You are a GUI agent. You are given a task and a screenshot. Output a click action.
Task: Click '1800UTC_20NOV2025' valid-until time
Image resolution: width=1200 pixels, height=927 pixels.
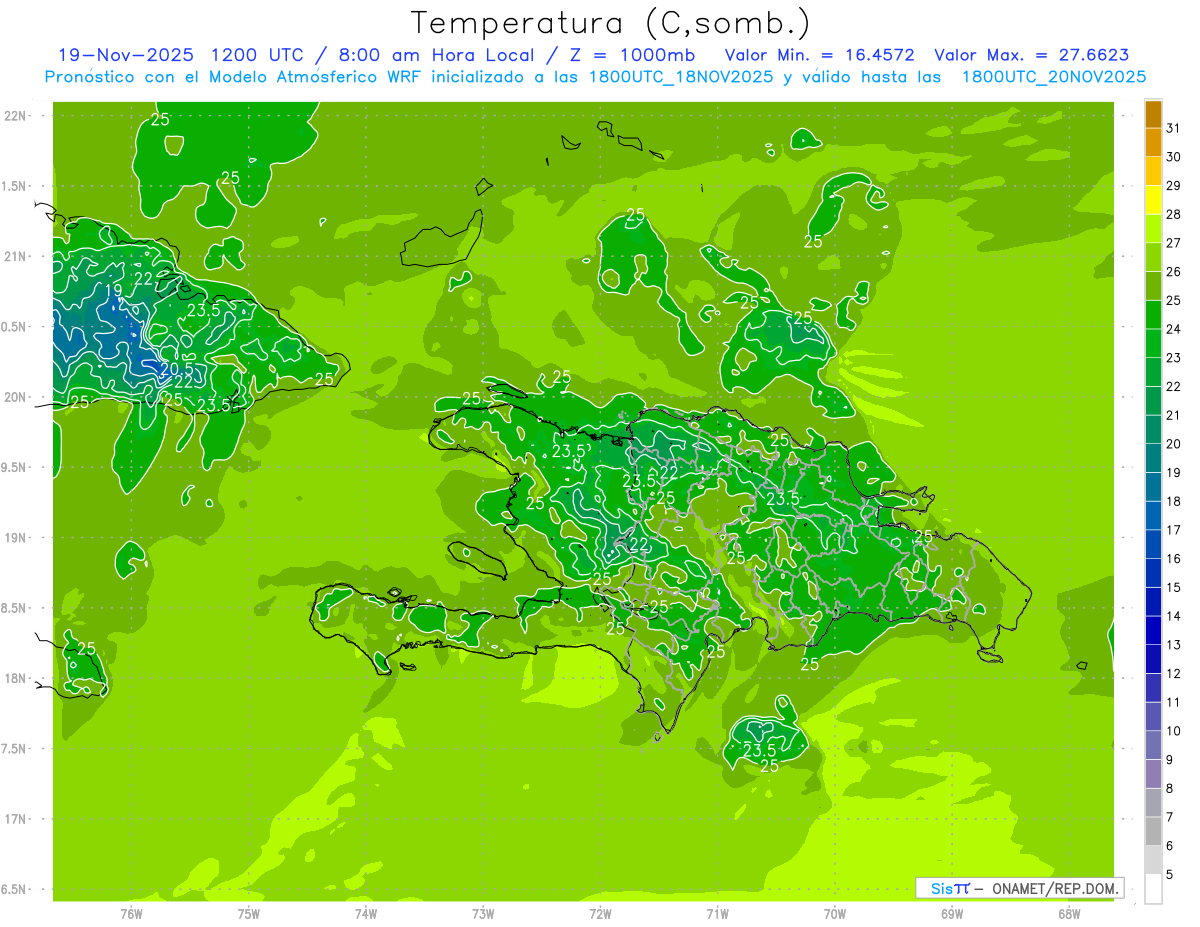click(x=1054, y=76)
